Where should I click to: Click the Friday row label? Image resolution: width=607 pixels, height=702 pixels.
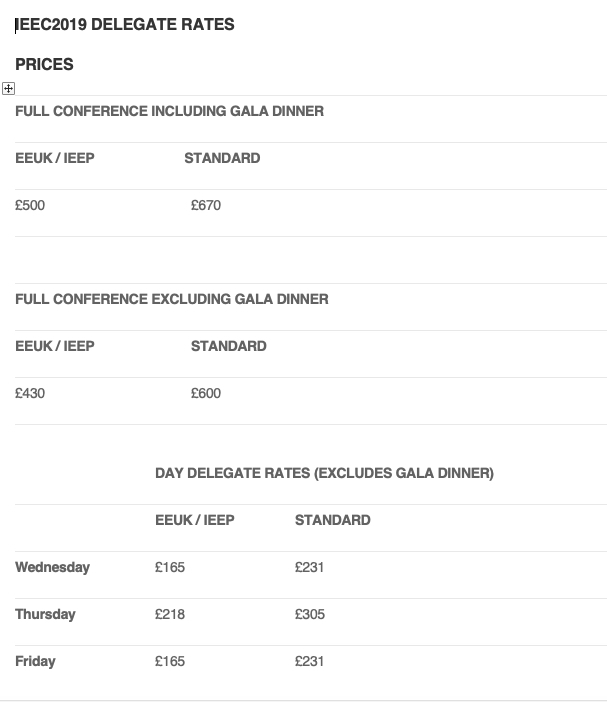click(35, 661)
